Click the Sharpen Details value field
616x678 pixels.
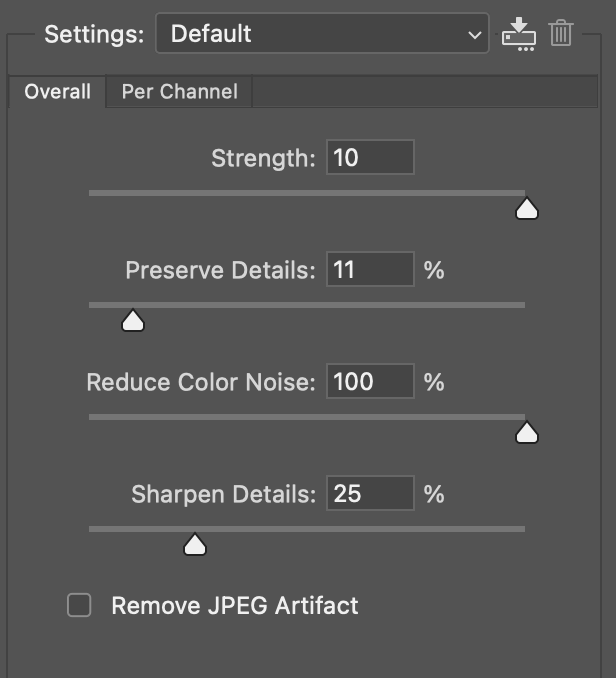click(x=369, y=494)
